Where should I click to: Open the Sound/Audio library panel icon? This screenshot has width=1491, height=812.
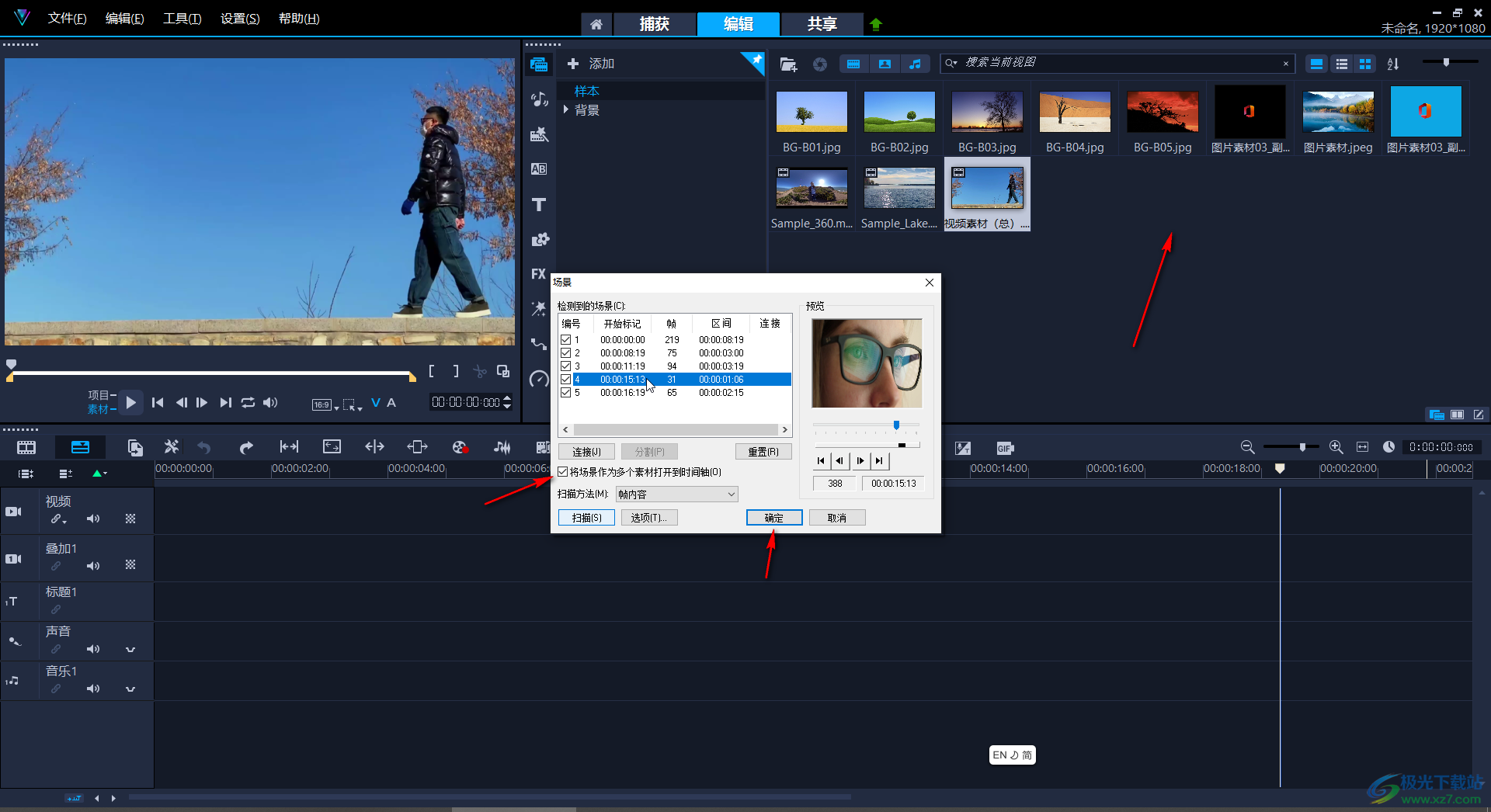539,99
